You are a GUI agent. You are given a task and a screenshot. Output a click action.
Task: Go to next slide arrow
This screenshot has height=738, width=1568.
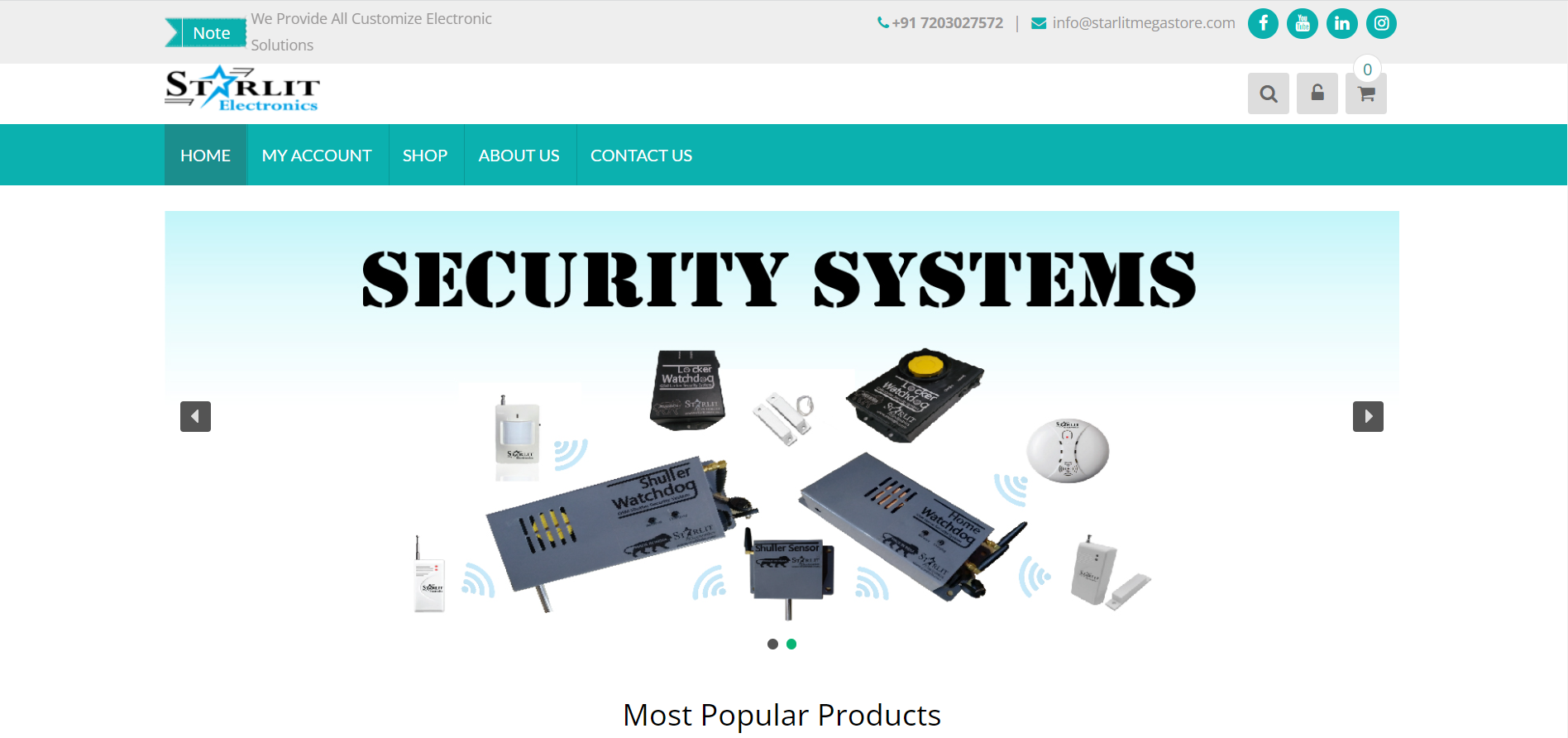1368,416
